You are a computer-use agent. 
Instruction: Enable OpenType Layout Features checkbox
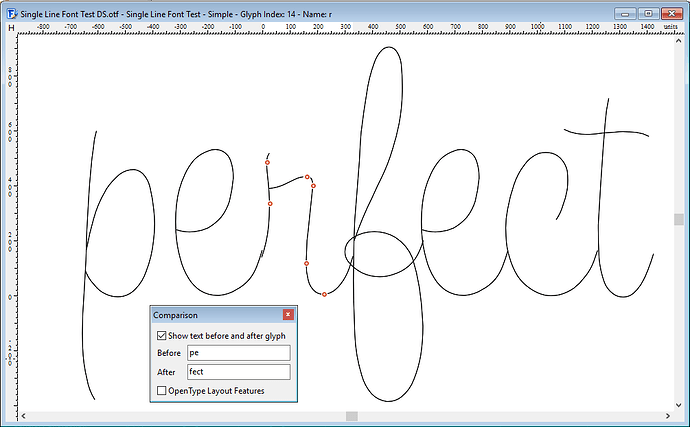[163, 390]
